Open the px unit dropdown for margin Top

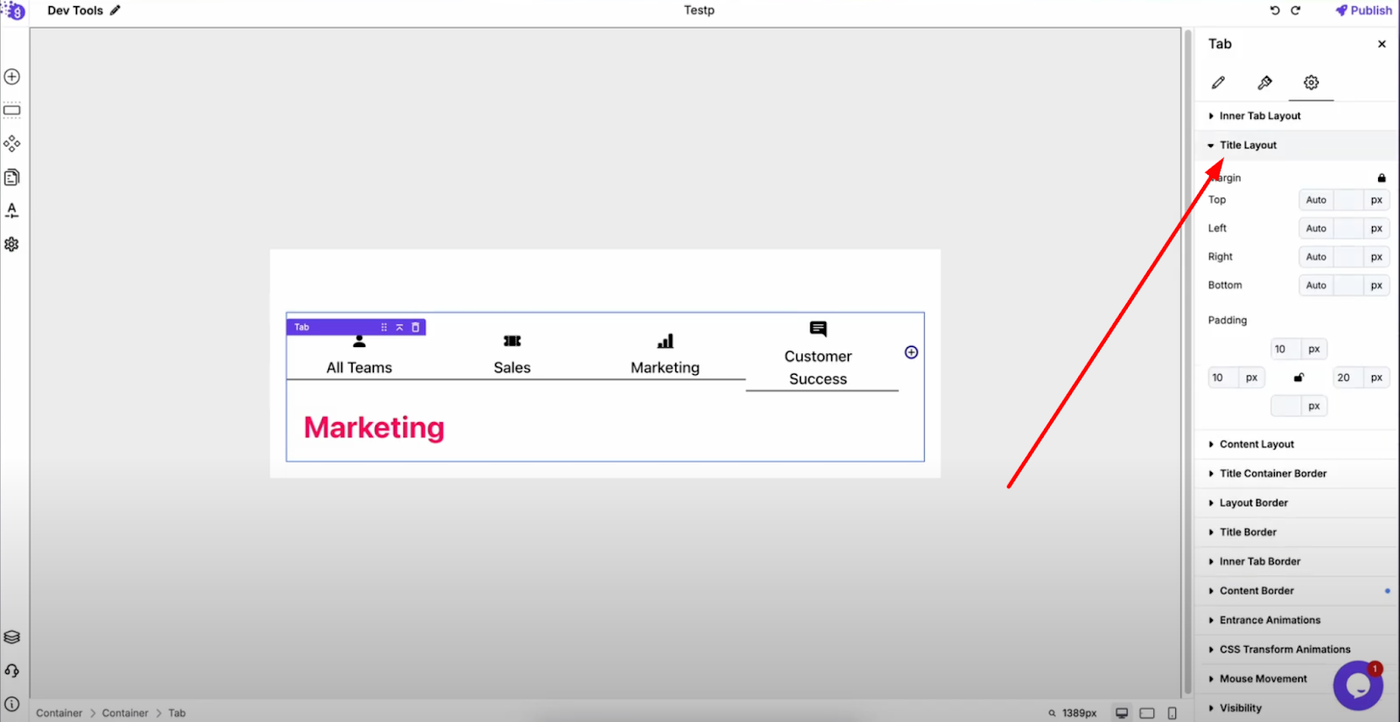(1377, 200)
